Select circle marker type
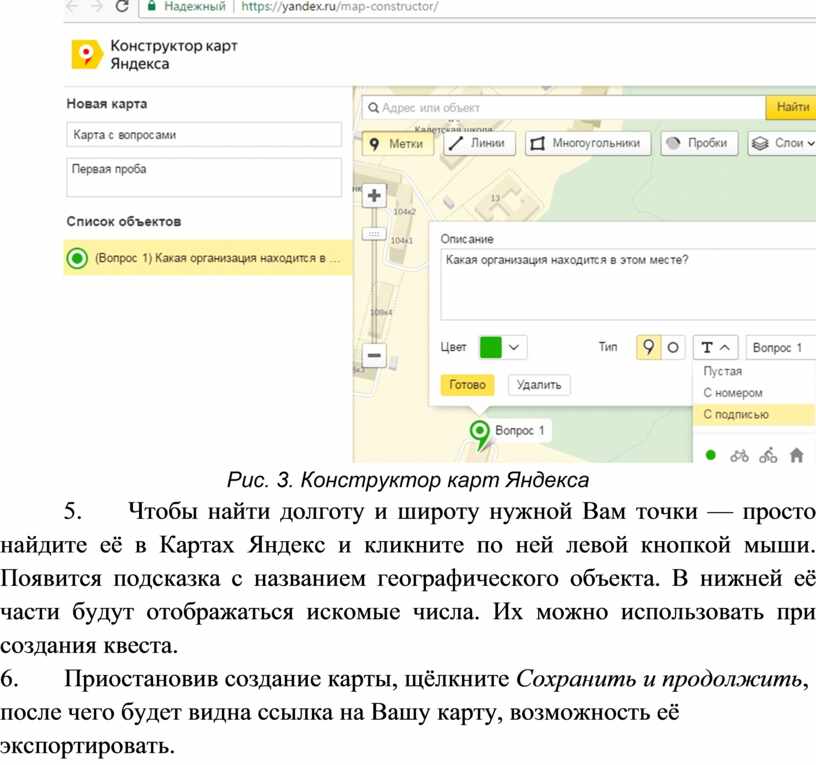The image size is (816, 765). click(673, 347)
